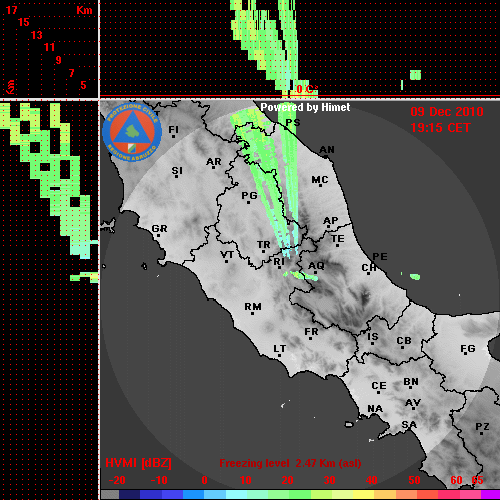Image resolution: width=500 pixels, height=500 pixels.
Task: Click the 17 Km altitude scale label
Action: click(x=12, y=10)
